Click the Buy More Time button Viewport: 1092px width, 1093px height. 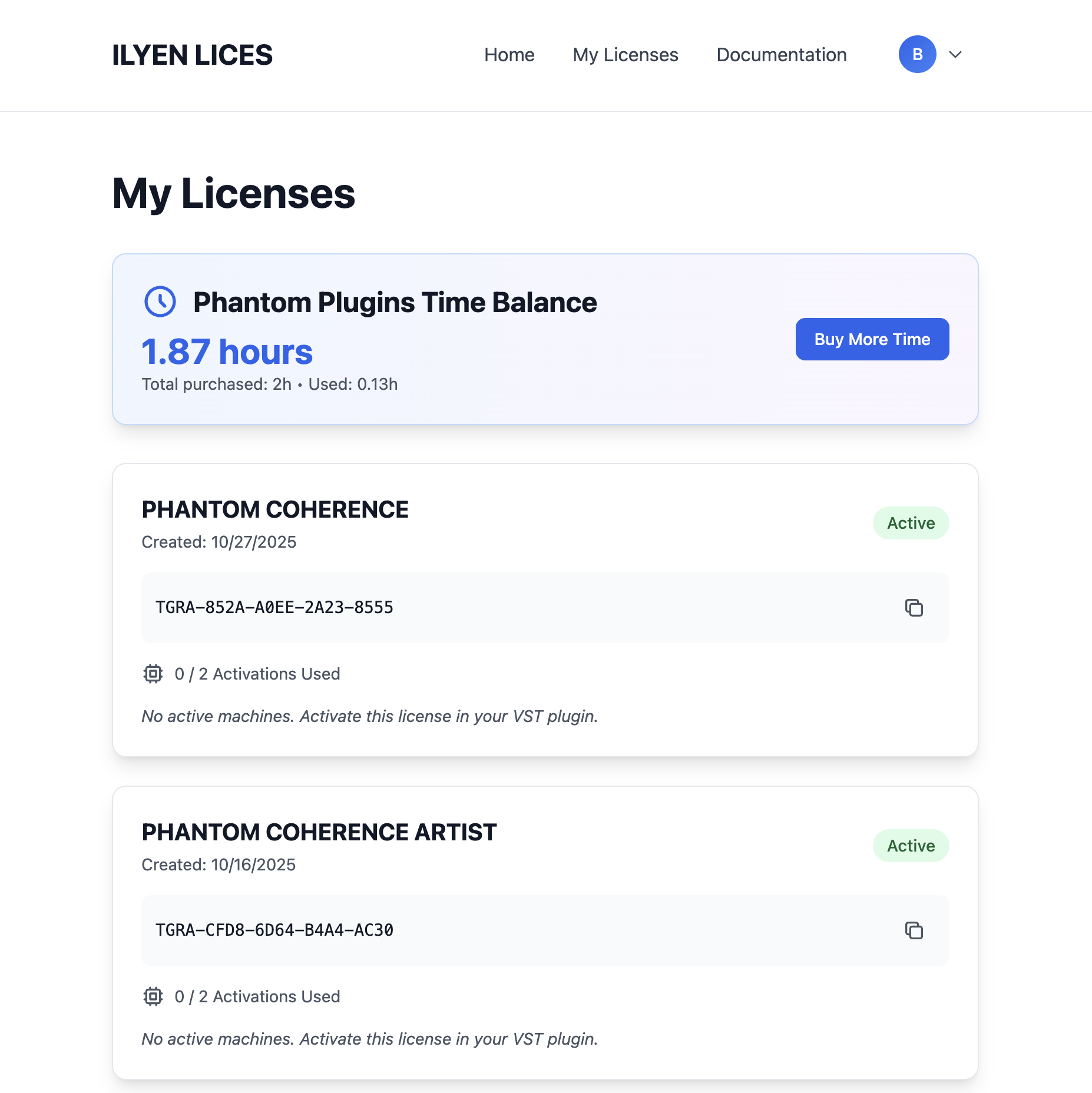(872, 339)
